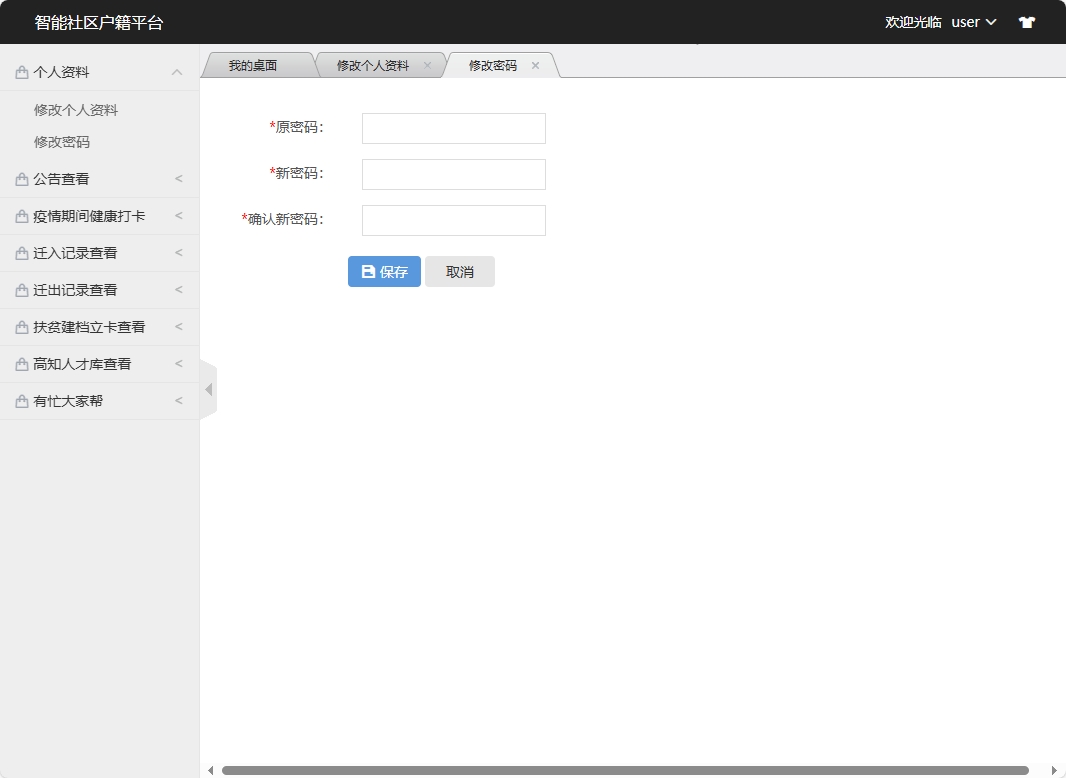Expand the 迁出记录查看 menu chevron
This screenshot has width=1066, height=778.
(x=179, y=290)
